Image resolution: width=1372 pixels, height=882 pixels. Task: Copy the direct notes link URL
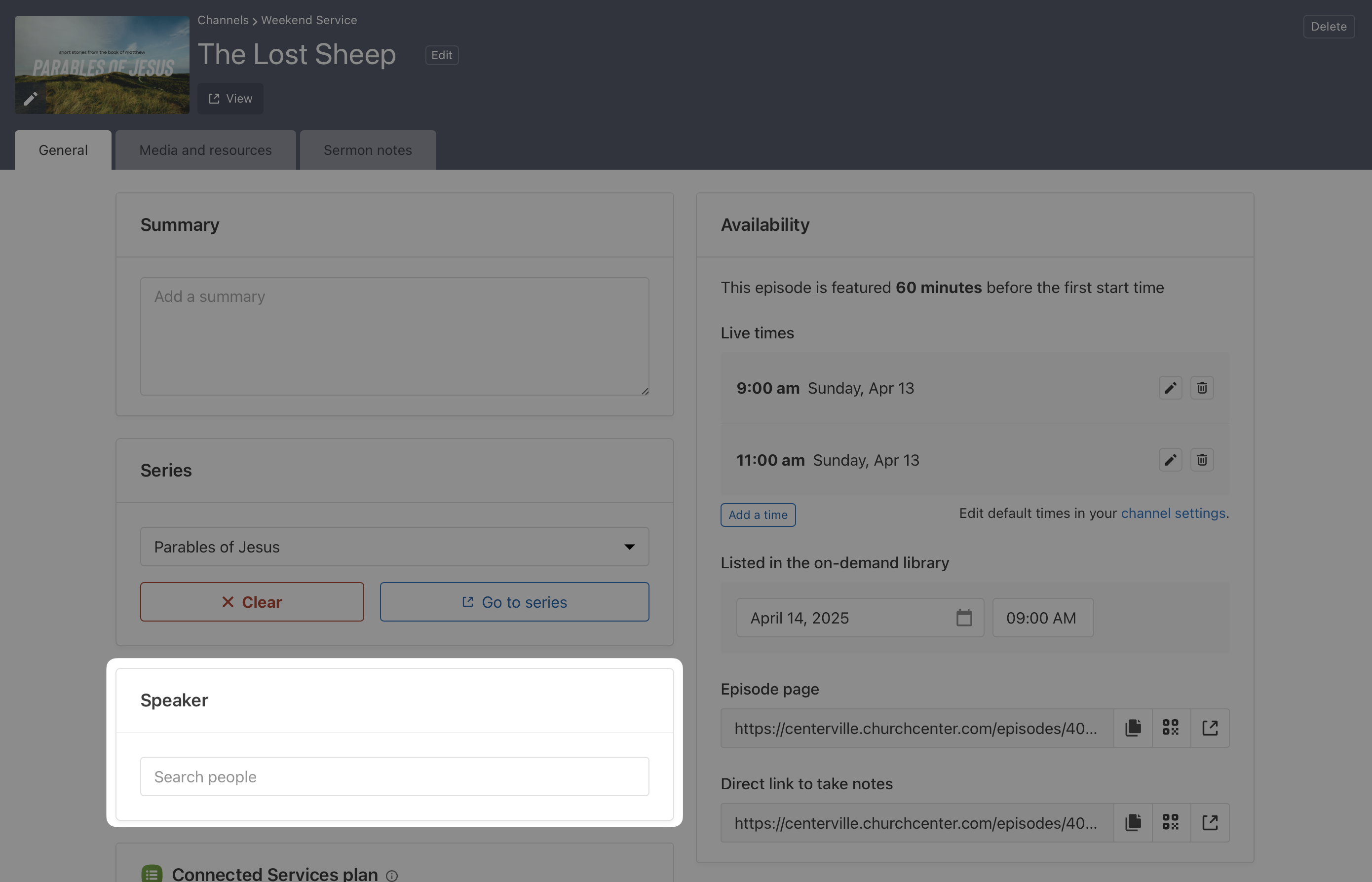click(x=1133, y=822)
